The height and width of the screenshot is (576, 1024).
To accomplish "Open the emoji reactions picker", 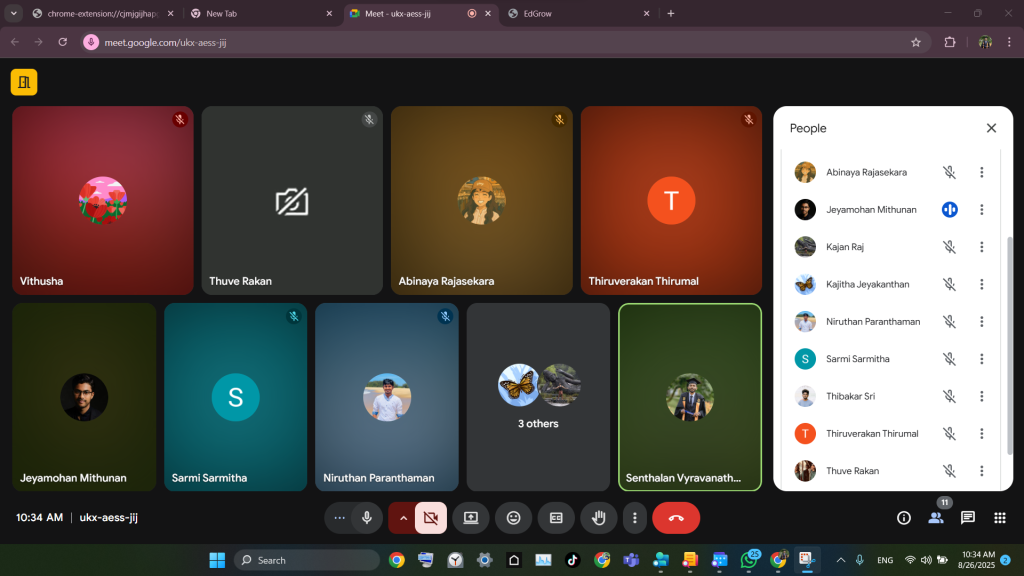I will pyautogui.click(x=514, y=518).
